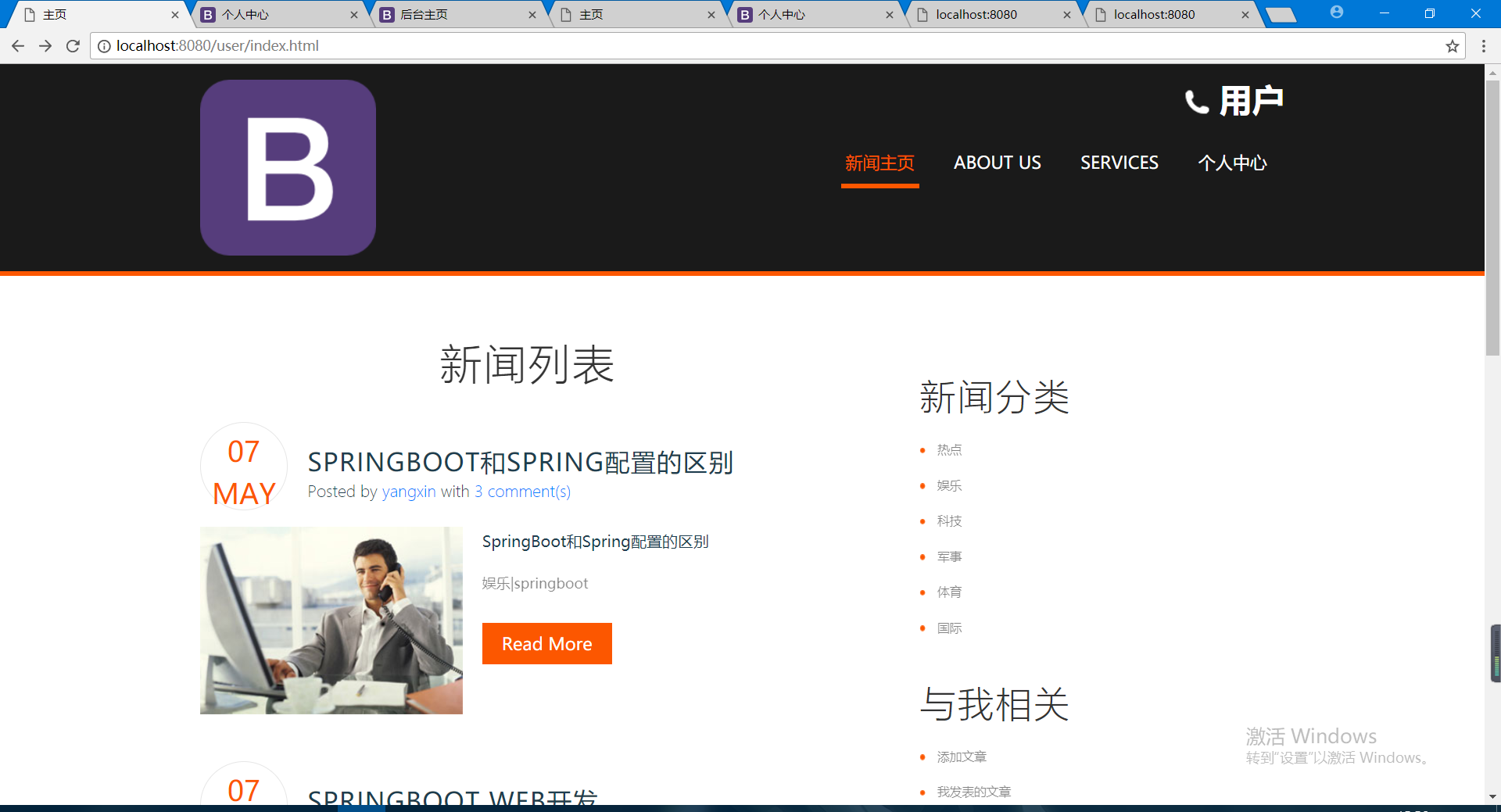Click the Read More button
Screen dimensions: 1501x812
pyautogui.click(x=546, y=644)
